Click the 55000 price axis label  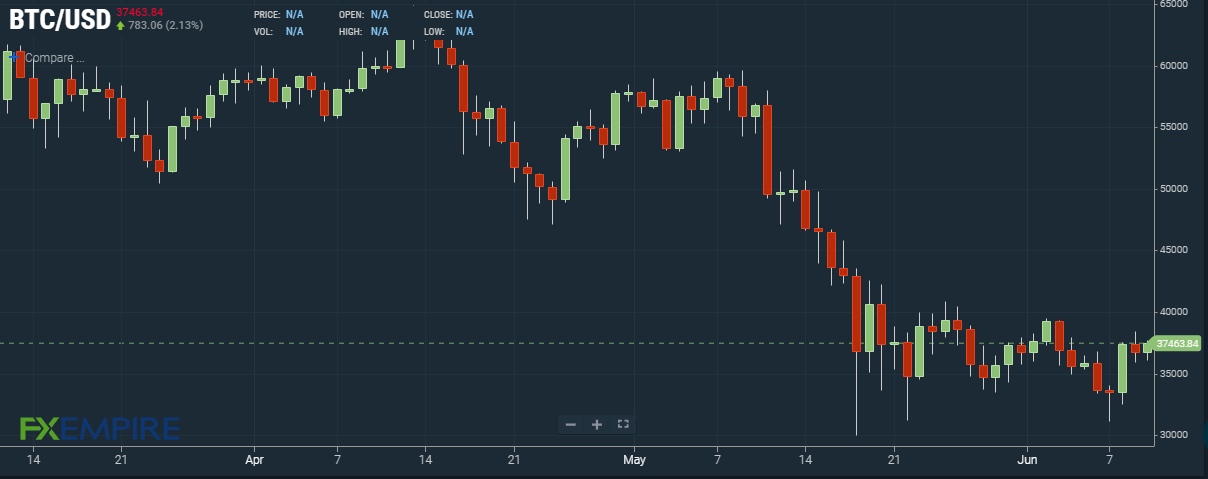1173,128
